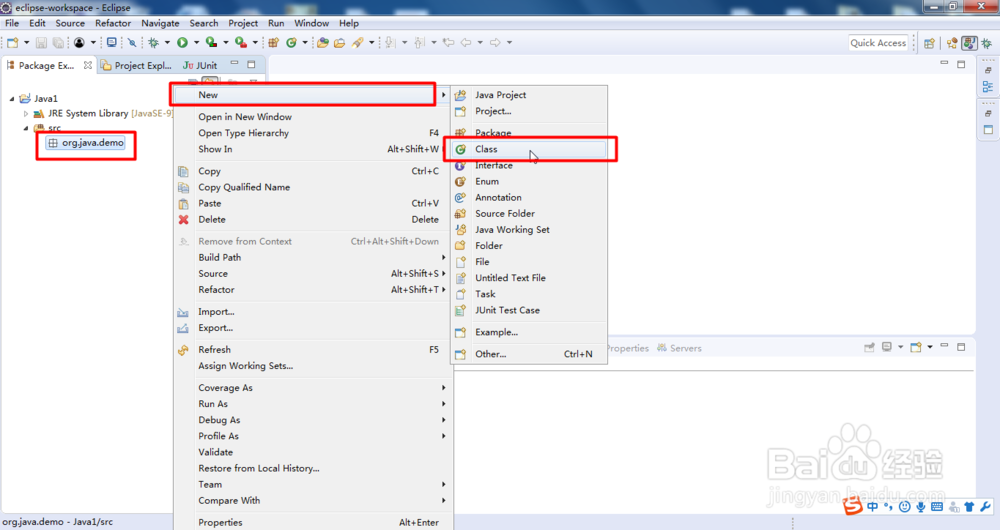Select Other... in the New submenu
Screen dimensions: 1000x530
[529, 354]
